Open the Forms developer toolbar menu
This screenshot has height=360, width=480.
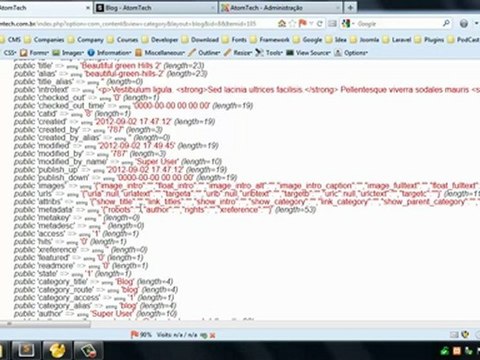(x=34, y=53)
